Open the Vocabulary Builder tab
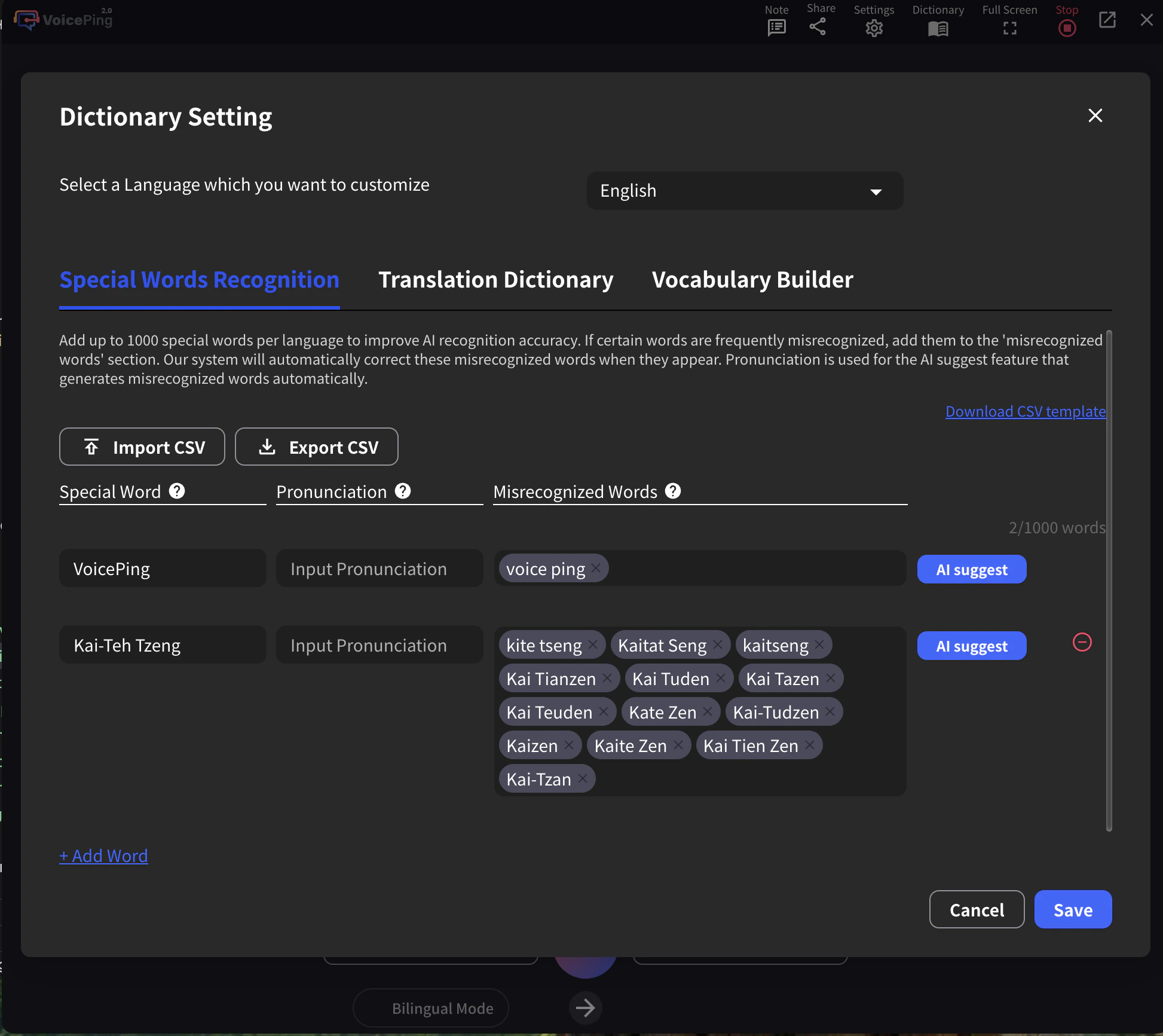1163x1036 pixels. 752,280
